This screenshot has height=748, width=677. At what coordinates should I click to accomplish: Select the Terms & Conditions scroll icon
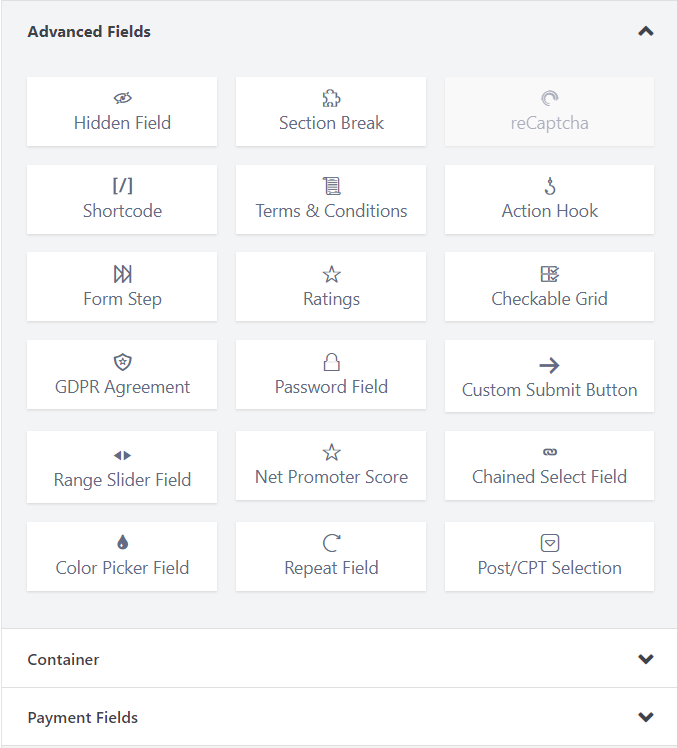point(331,186)
